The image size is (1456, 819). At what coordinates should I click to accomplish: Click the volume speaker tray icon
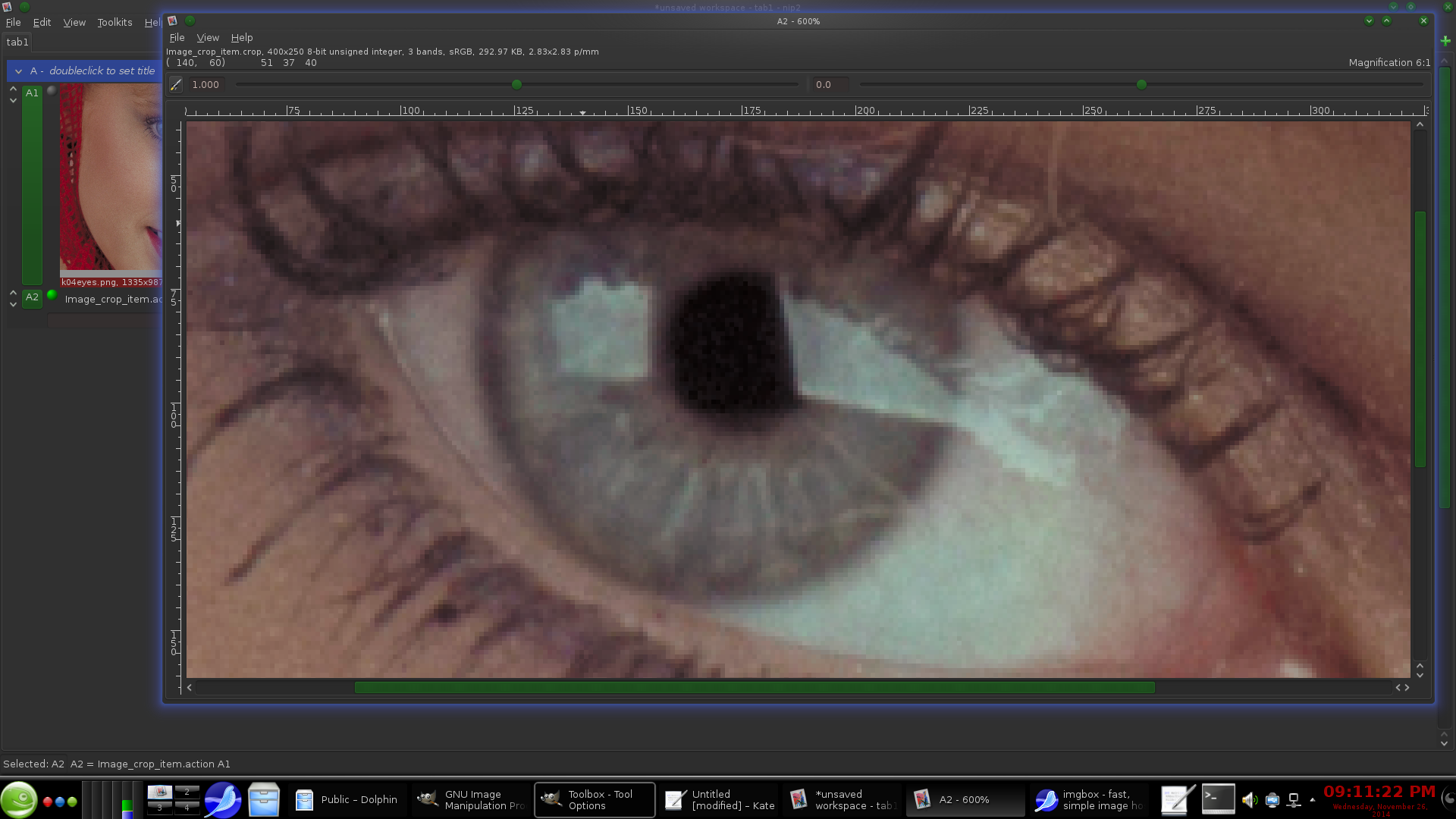pos(1250,800)
